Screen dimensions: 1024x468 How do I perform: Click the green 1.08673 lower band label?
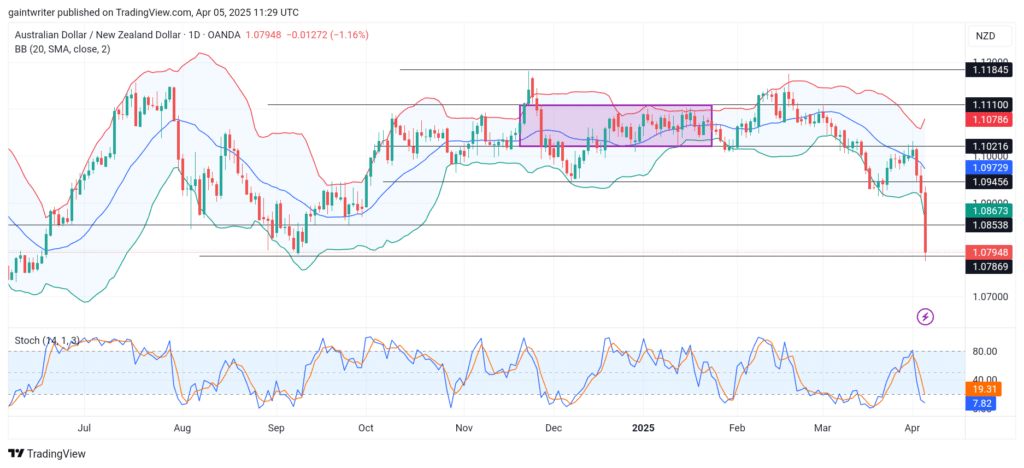[989, 211]
